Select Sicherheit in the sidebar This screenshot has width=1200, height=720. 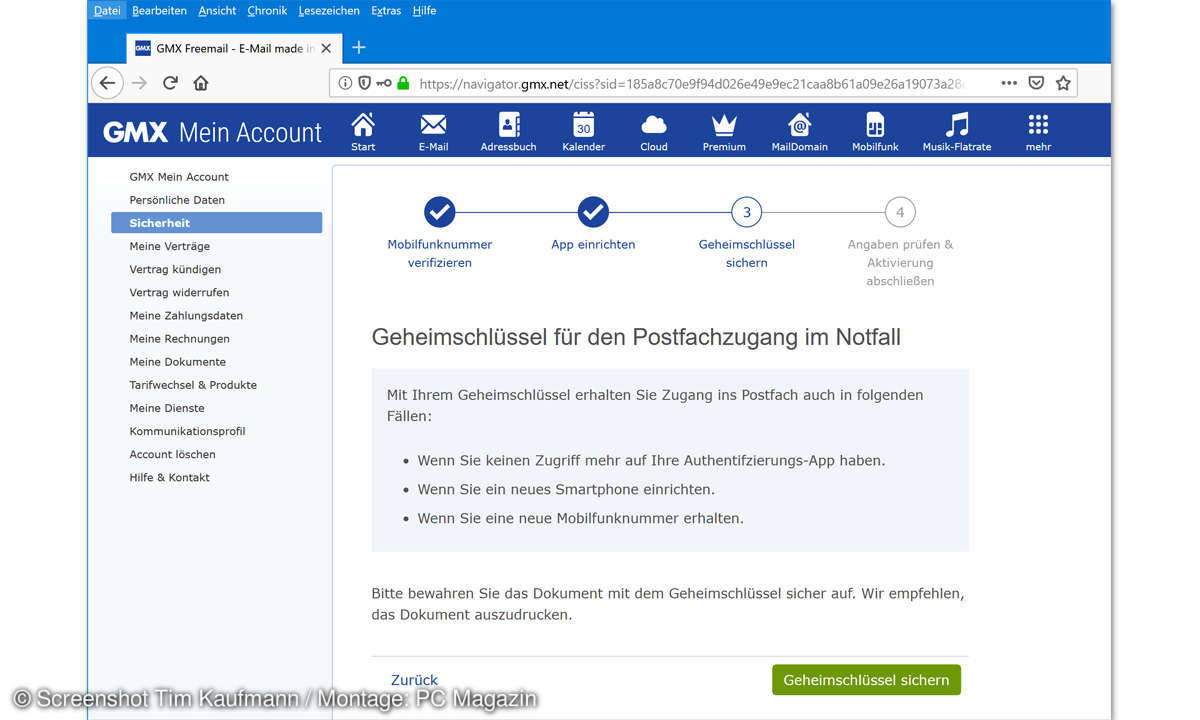216,223
